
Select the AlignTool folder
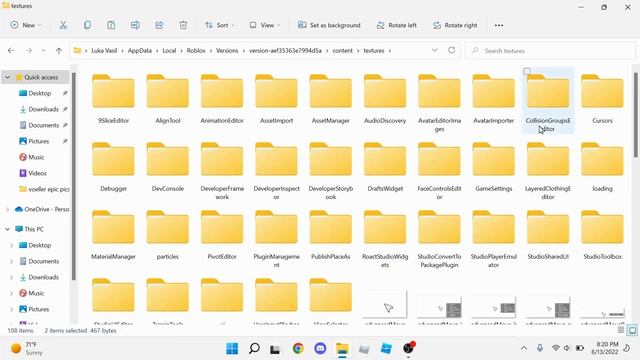click(167, 99)
